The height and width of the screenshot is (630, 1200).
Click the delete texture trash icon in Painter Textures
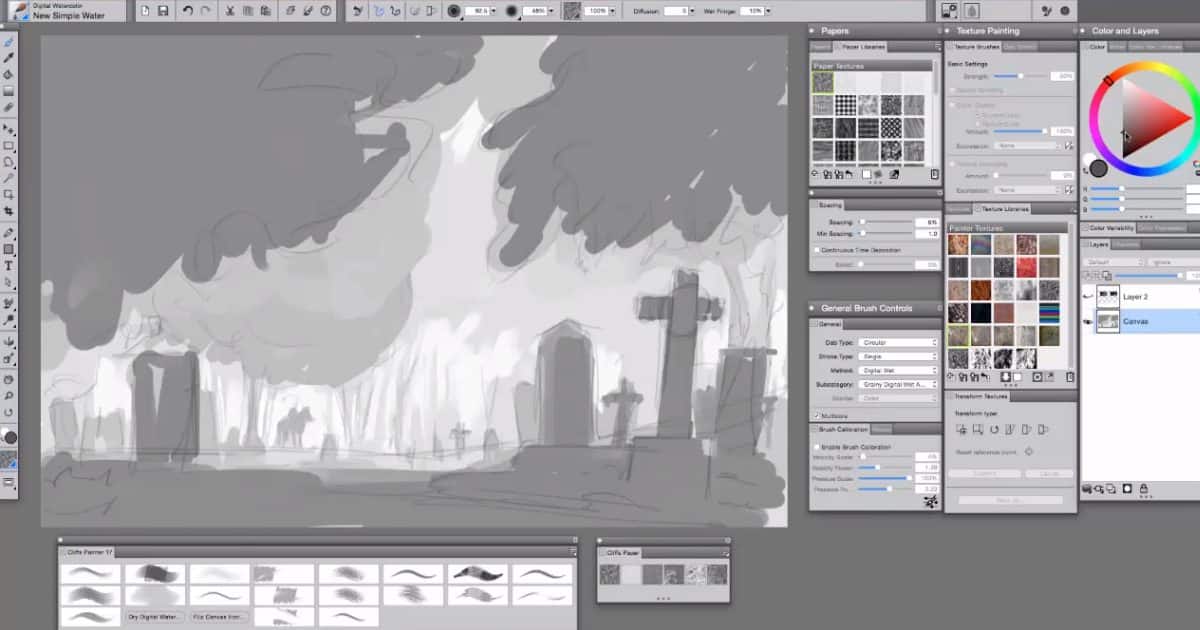pyautogui.click(x=1070, y=377)
